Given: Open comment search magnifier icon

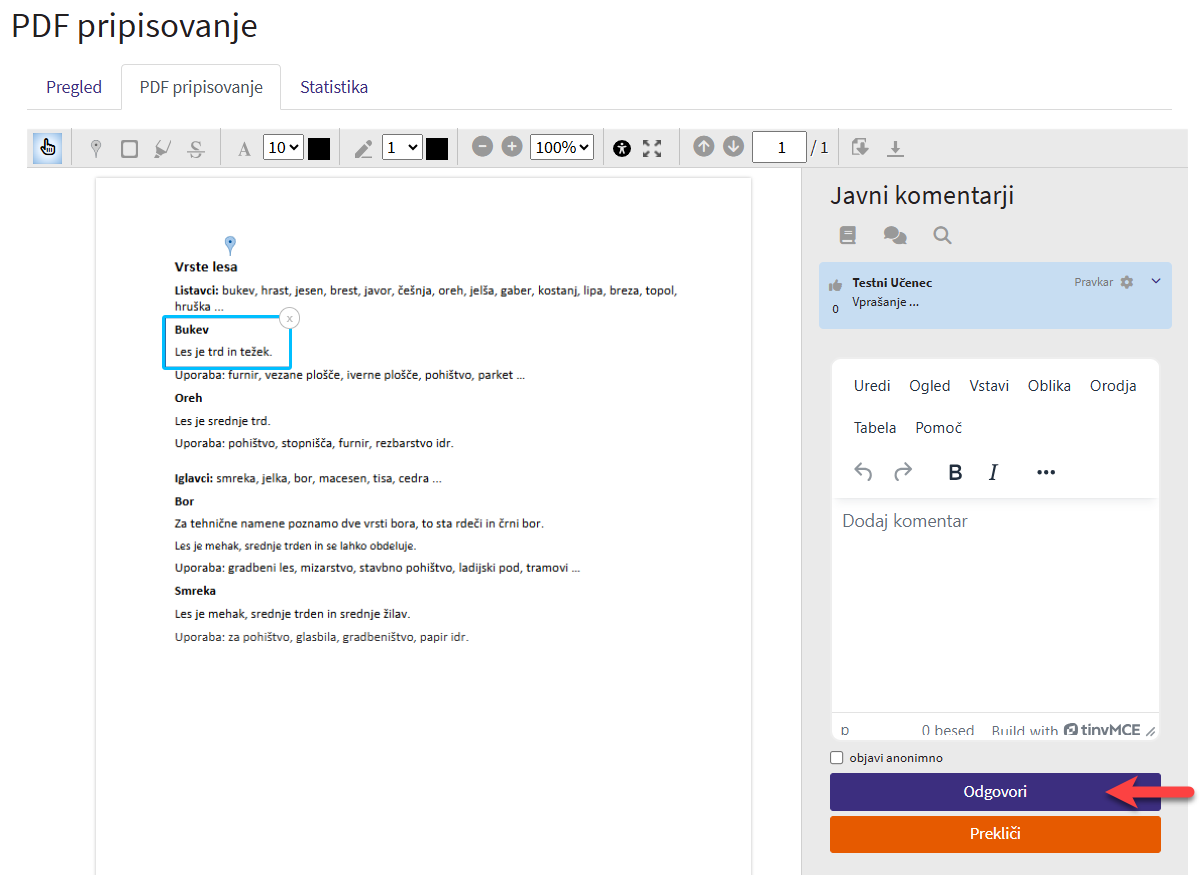Looking at the screenshot, I should point(942,235).
